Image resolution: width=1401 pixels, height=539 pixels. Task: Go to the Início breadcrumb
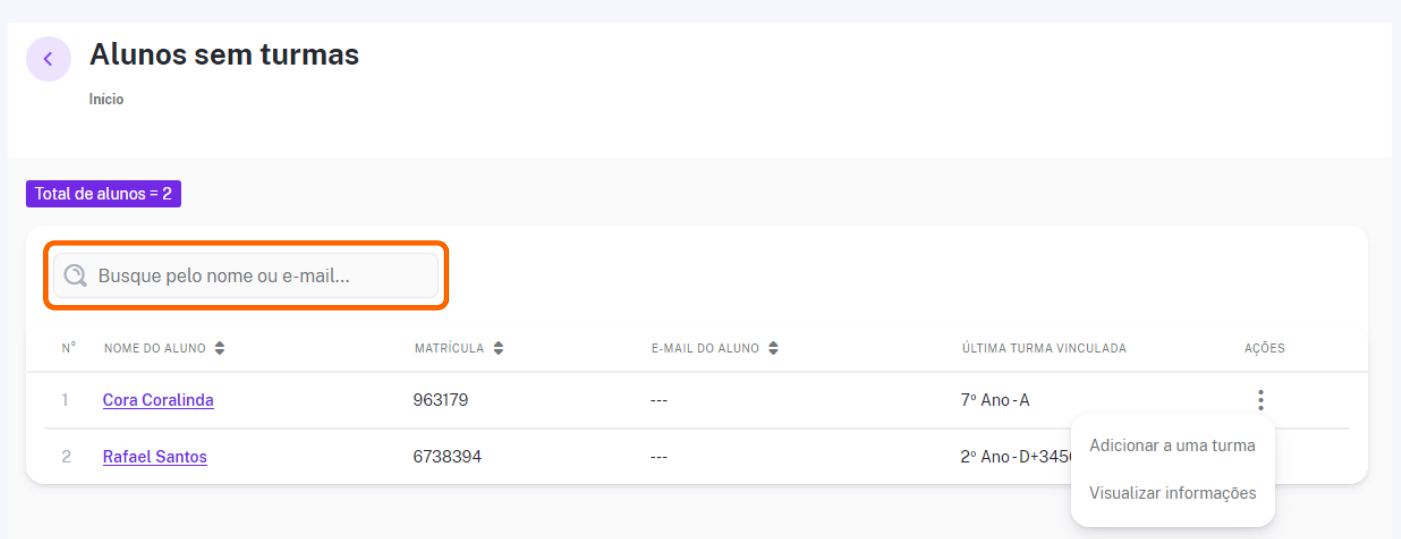(x=106, y=100)
